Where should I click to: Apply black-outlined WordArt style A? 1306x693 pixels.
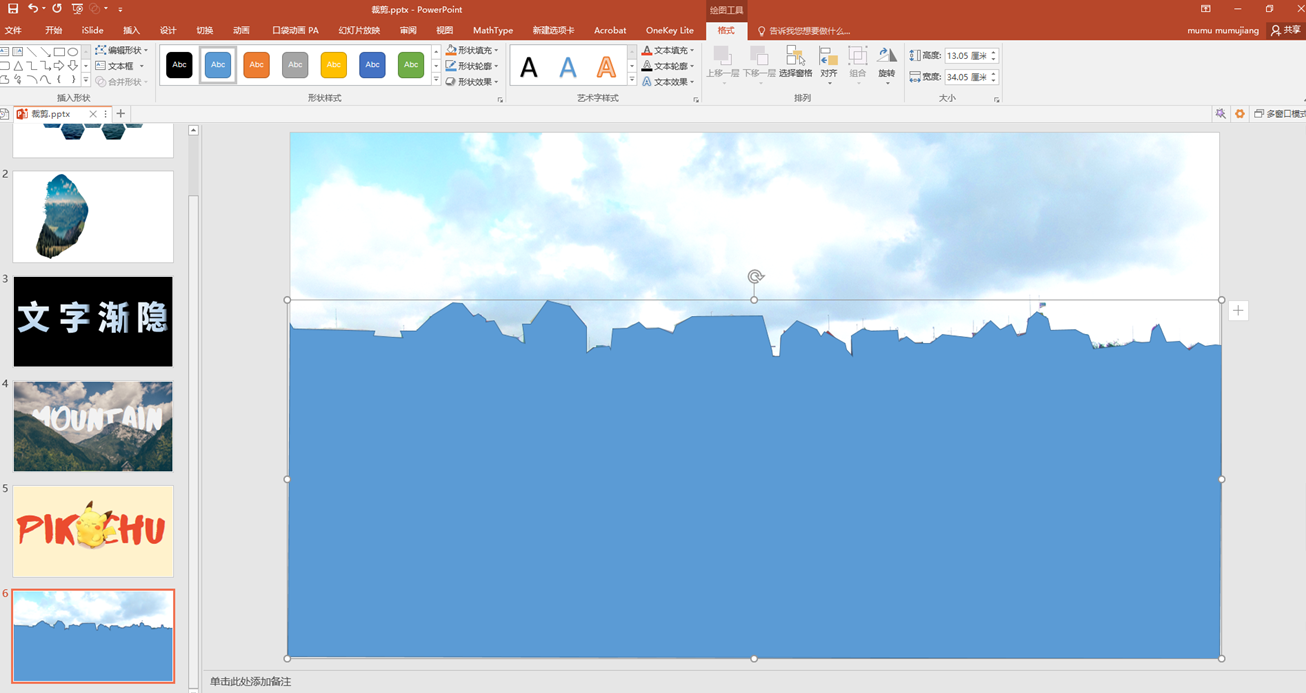tap(529, 67)
